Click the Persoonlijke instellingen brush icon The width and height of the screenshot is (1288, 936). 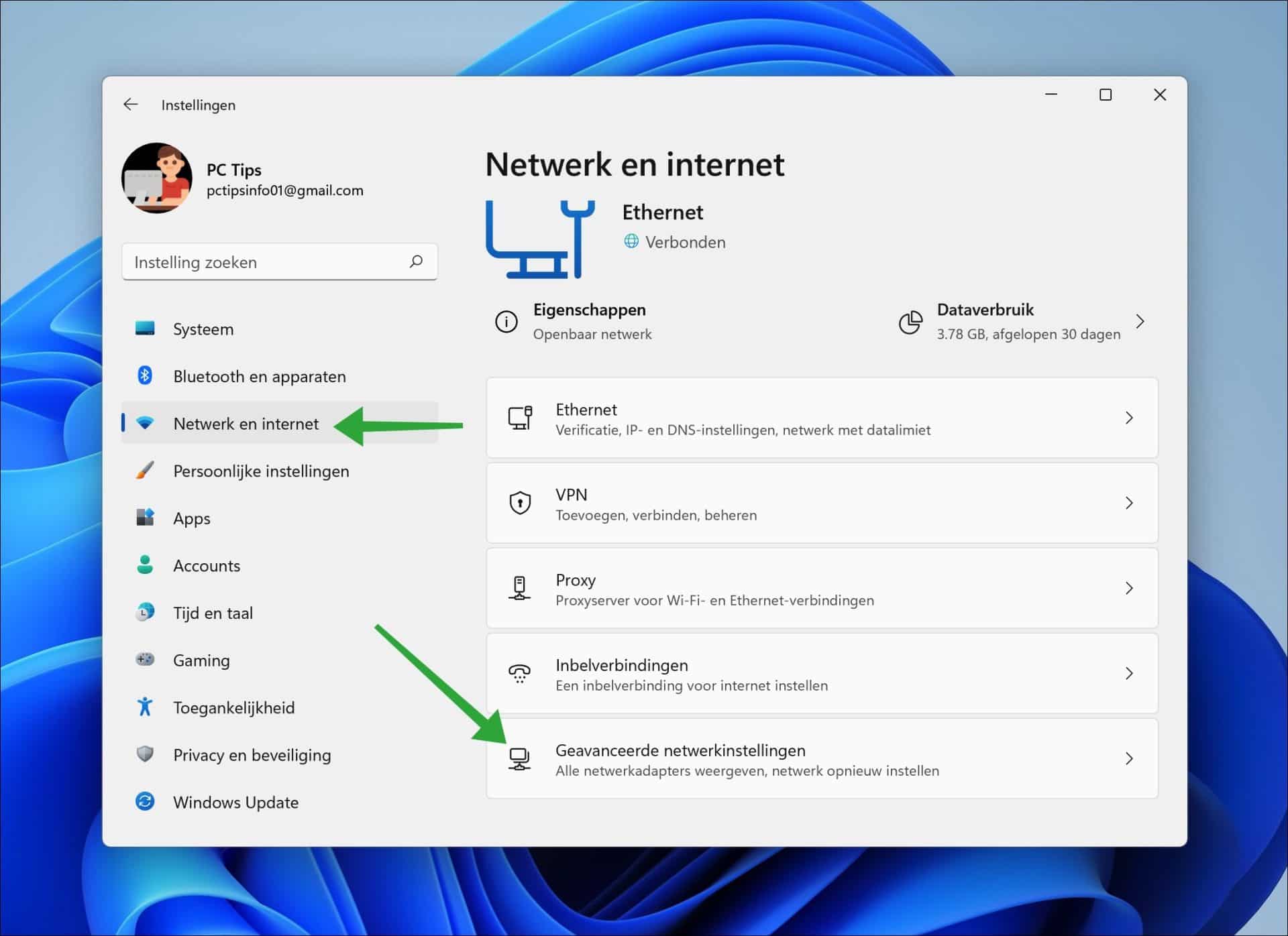click(145, 471)
